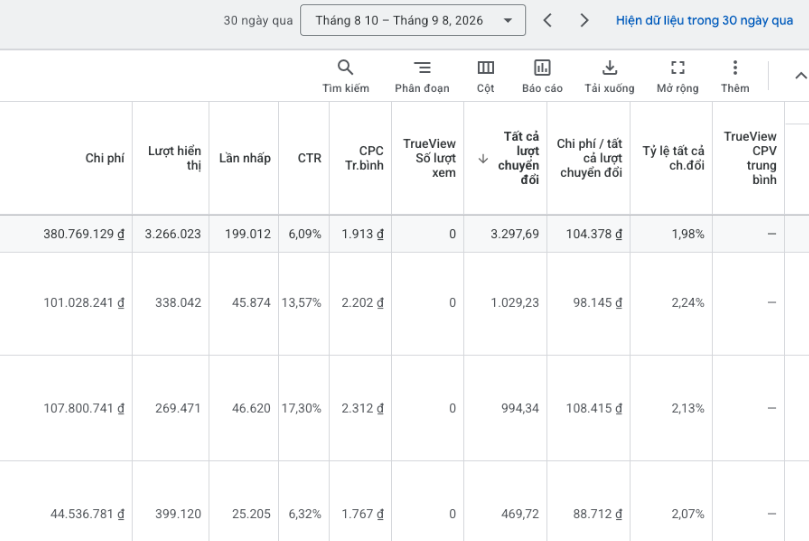
Task: Select CTR cell 13,57%
Action: pyautogui.click(x=301, y=303)
